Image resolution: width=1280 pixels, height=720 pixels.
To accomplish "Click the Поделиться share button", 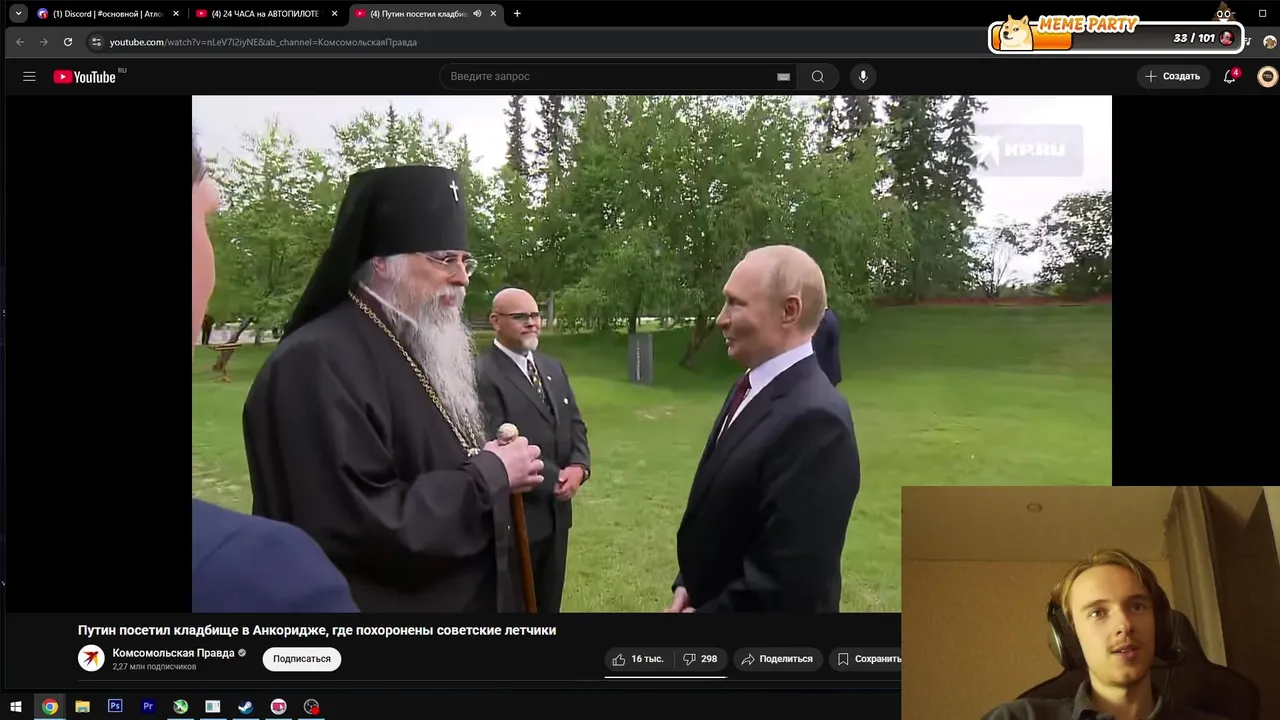I will pyautogui.click(x=777, y=659).
